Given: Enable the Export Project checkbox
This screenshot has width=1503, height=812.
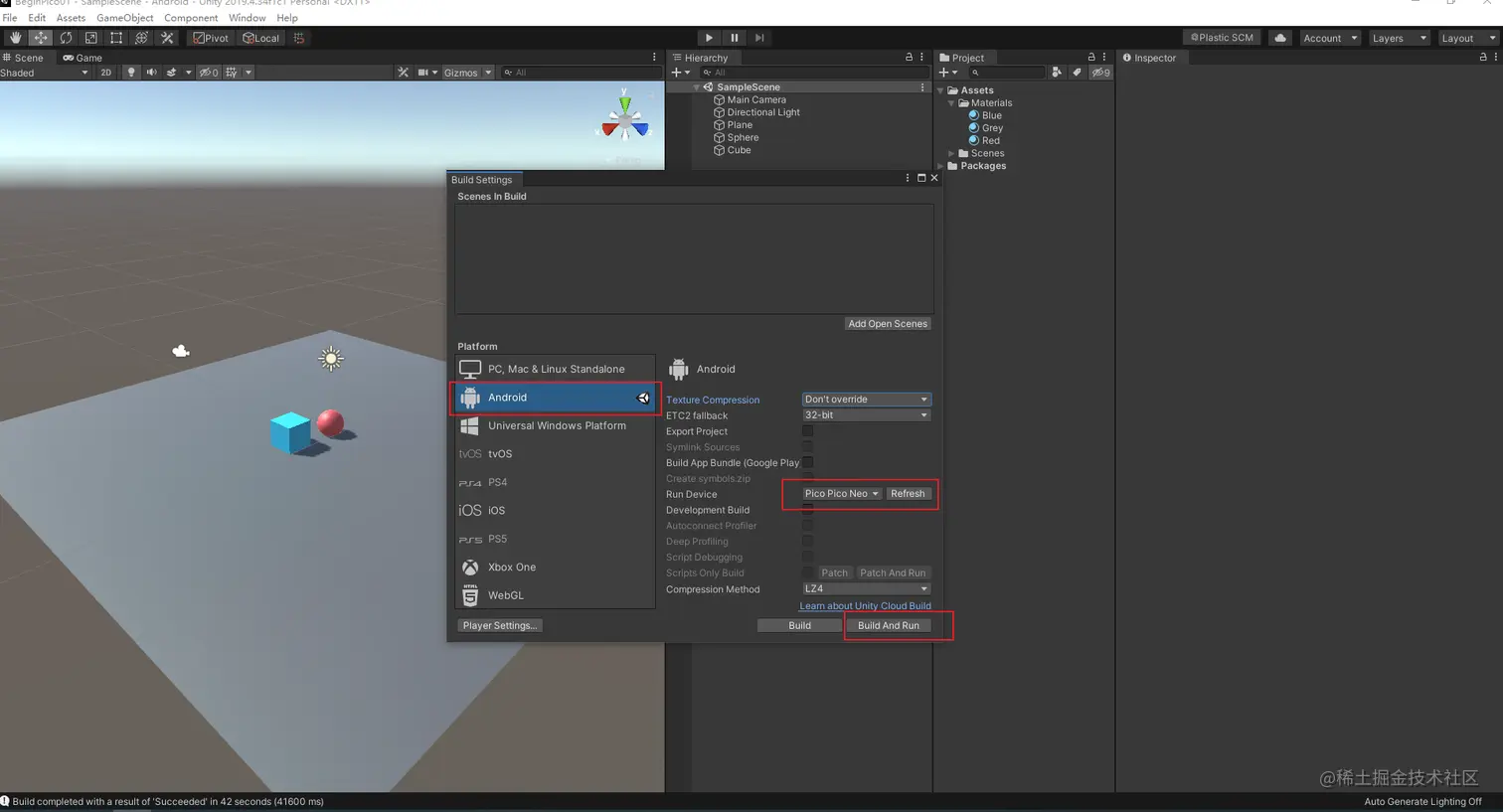Looking at the screenshot, I should [807, 431].
